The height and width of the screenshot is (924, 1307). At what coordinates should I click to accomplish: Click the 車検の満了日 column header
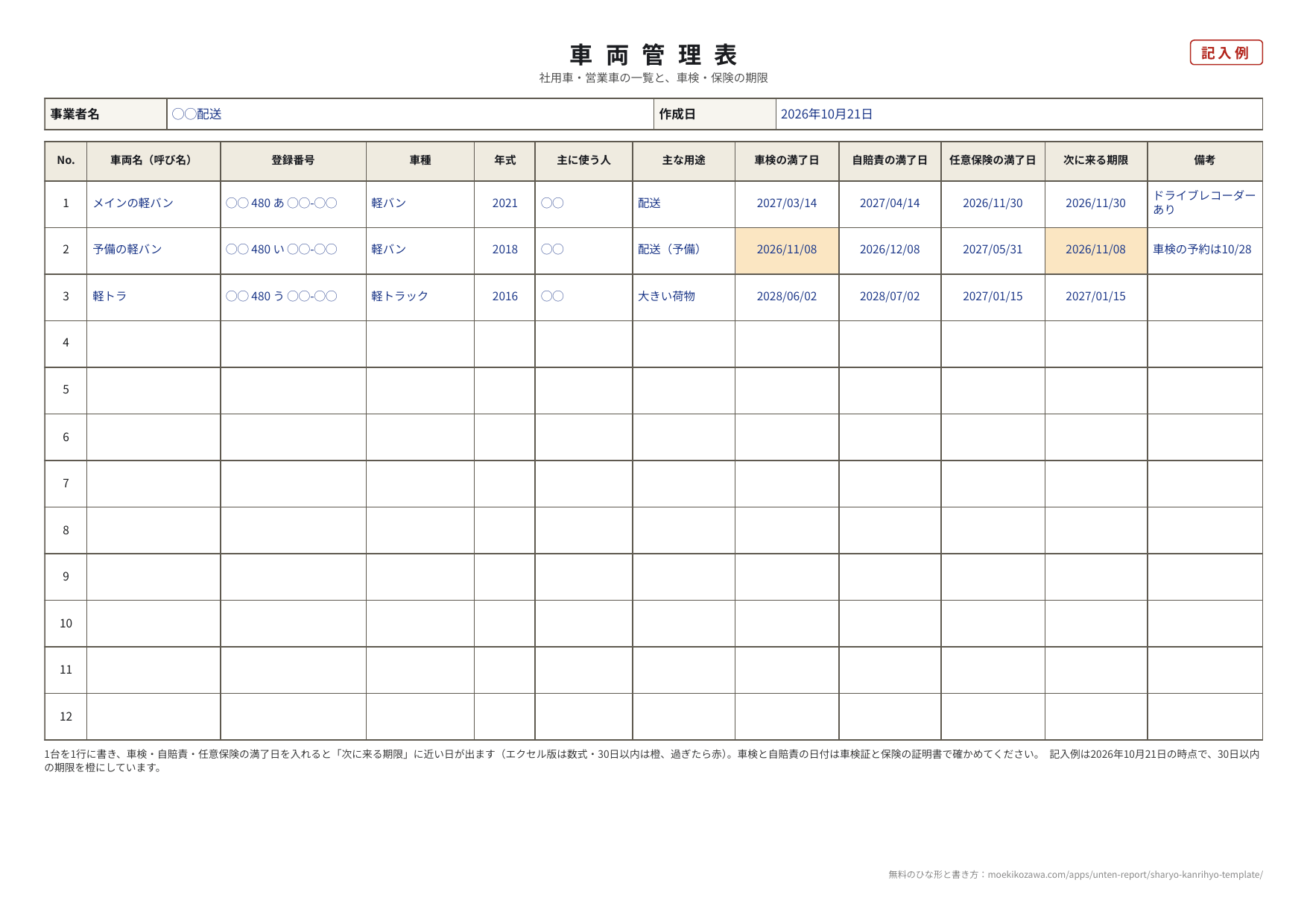coord(787,160)
